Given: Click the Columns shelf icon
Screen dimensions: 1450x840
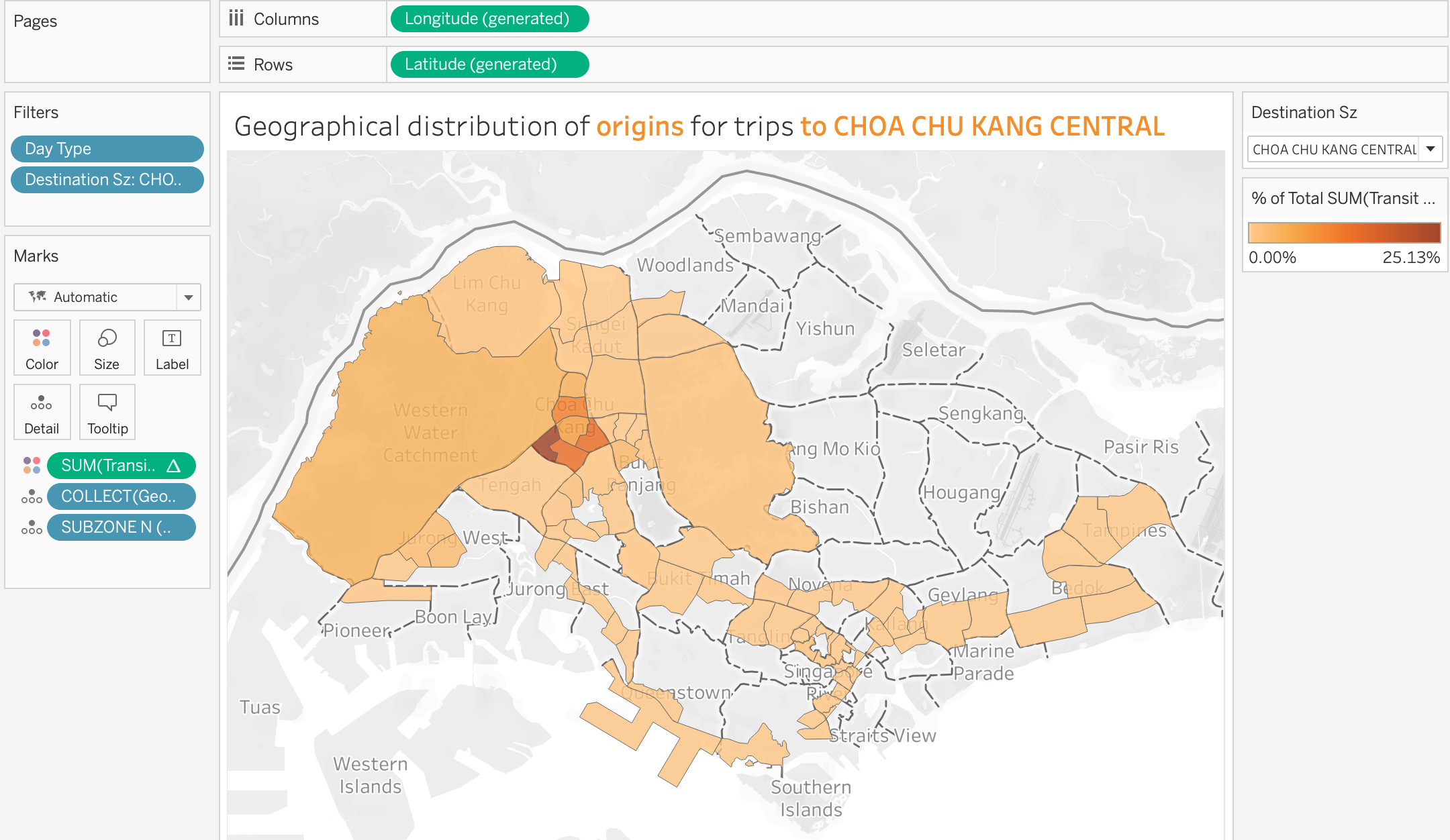Looking at the screenshot, I should [236, 19].
